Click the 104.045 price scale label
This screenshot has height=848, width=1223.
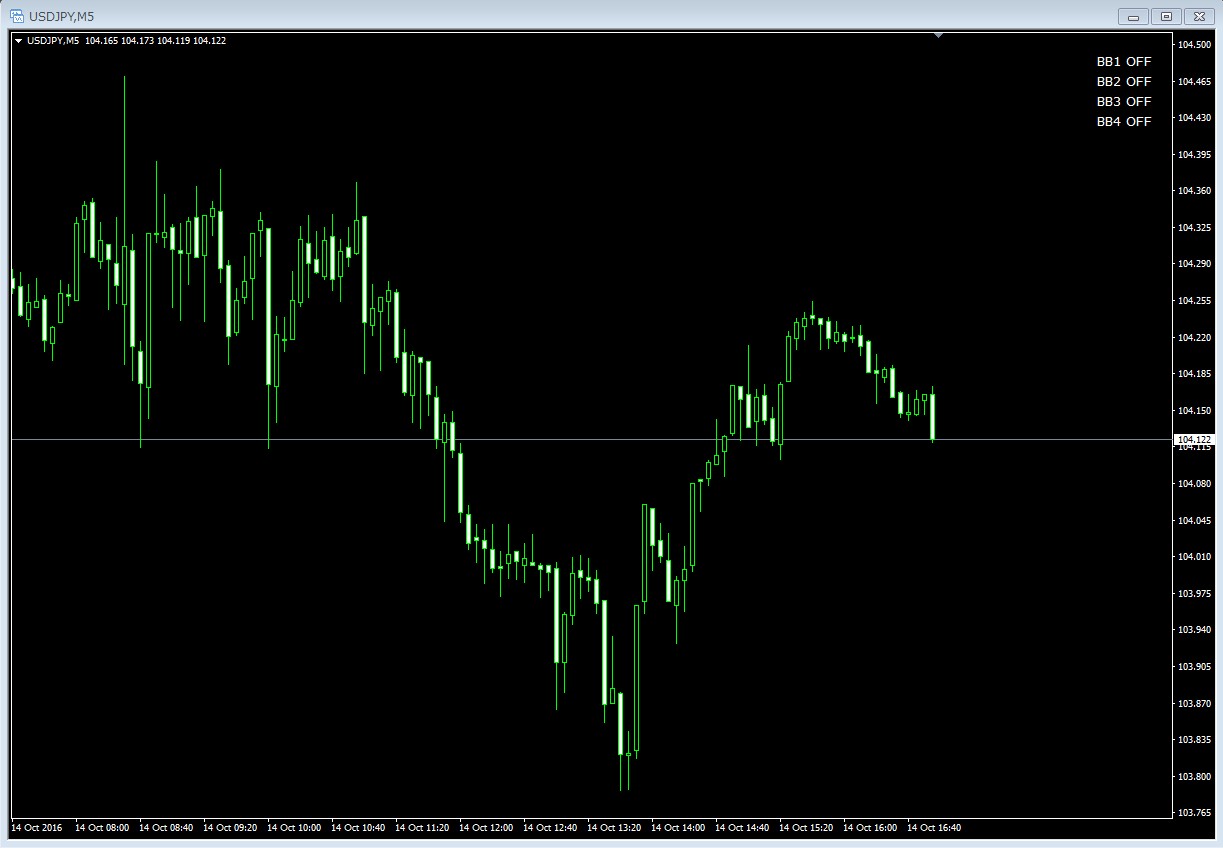1194,521
